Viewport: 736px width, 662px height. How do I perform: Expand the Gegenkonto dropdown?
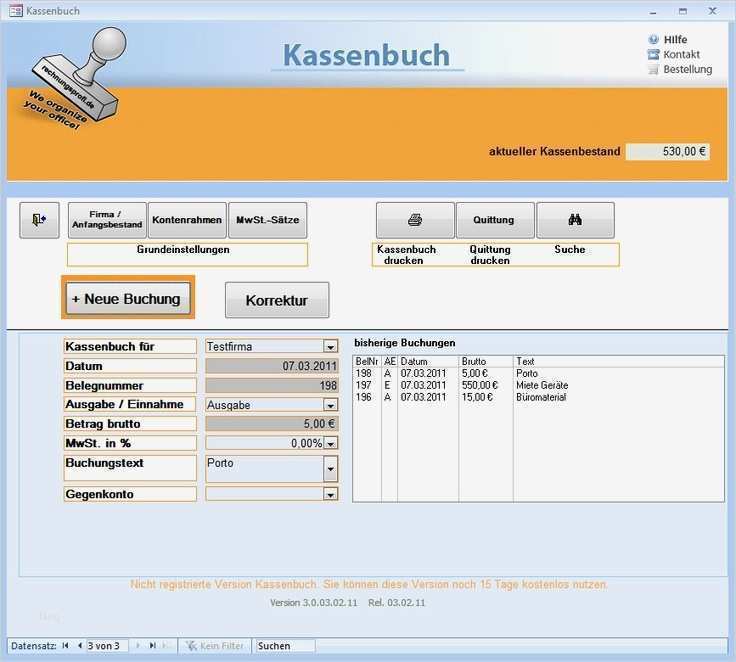pyautogui.click(x=330, y=494)
